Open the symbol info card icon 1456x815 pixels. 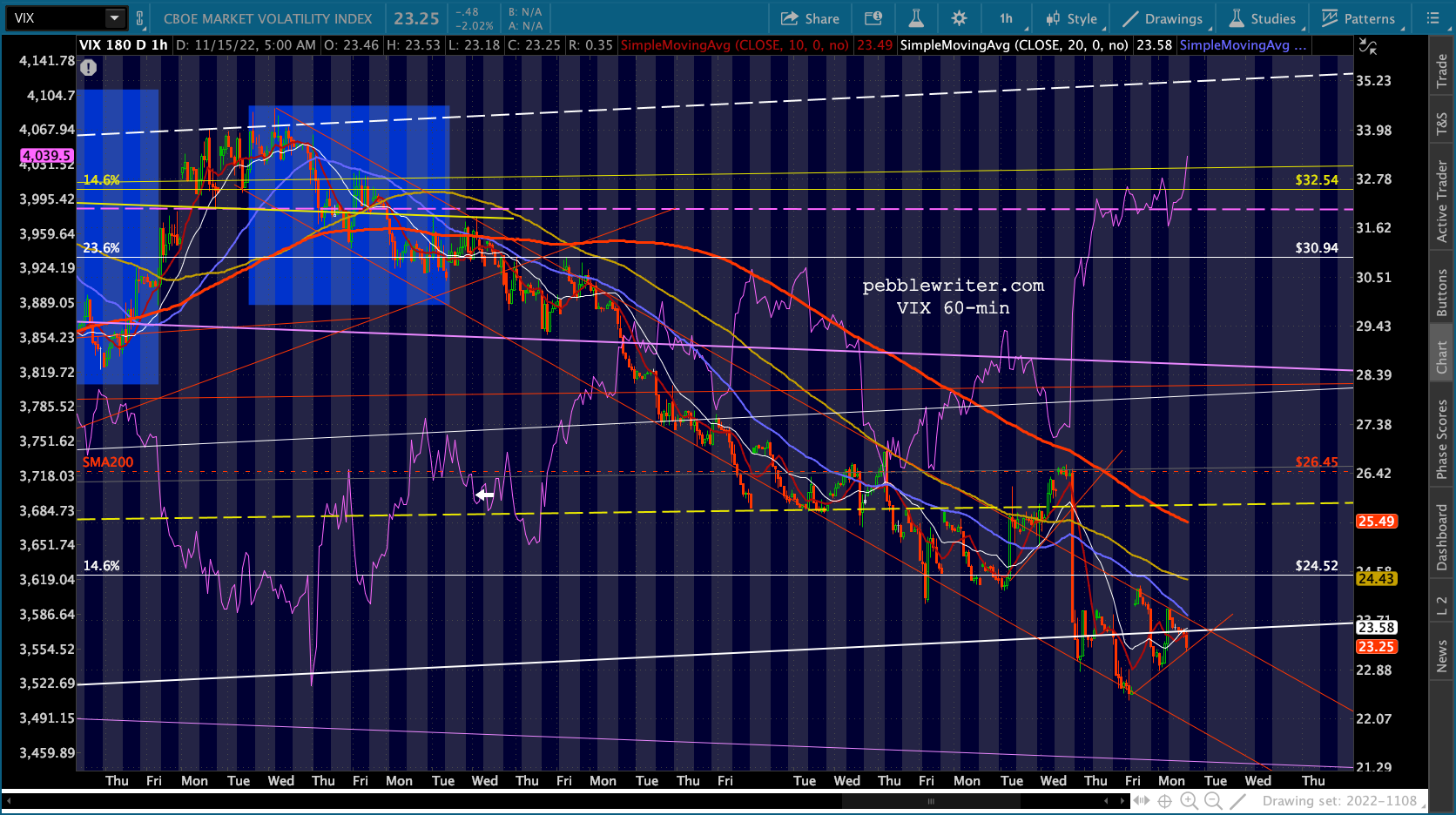873,18
